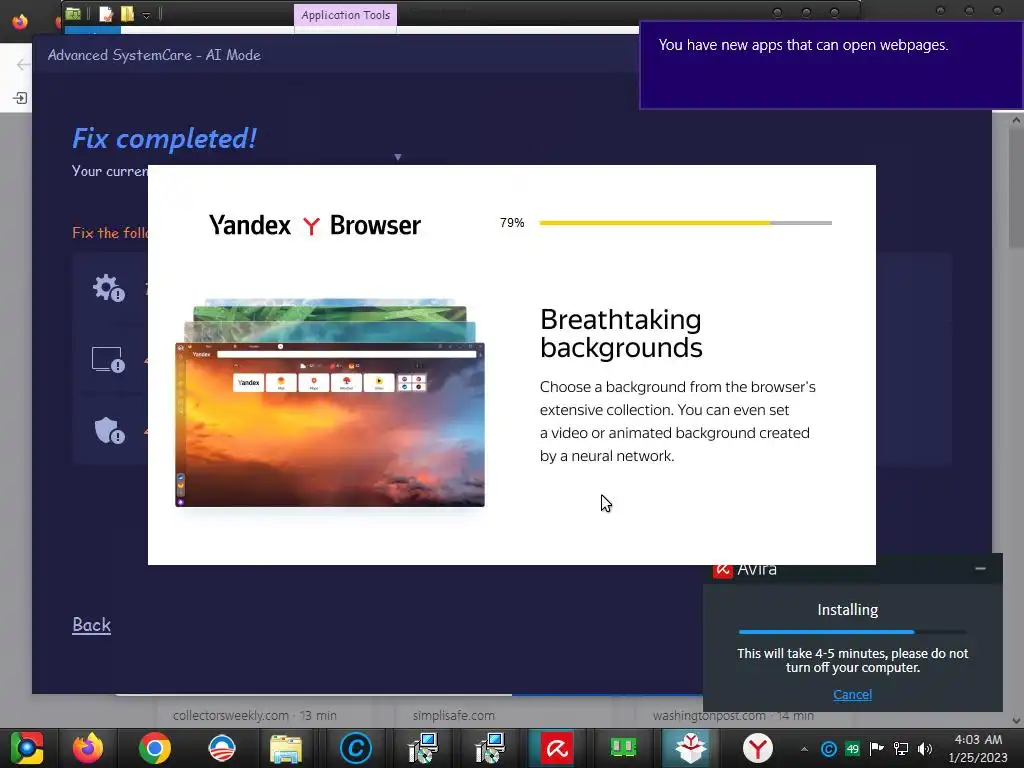Click the Yandex Browser taskbar icon
Image resolution: width=1024 pixels, height=768 pixels.
click(x=758, y=748)
